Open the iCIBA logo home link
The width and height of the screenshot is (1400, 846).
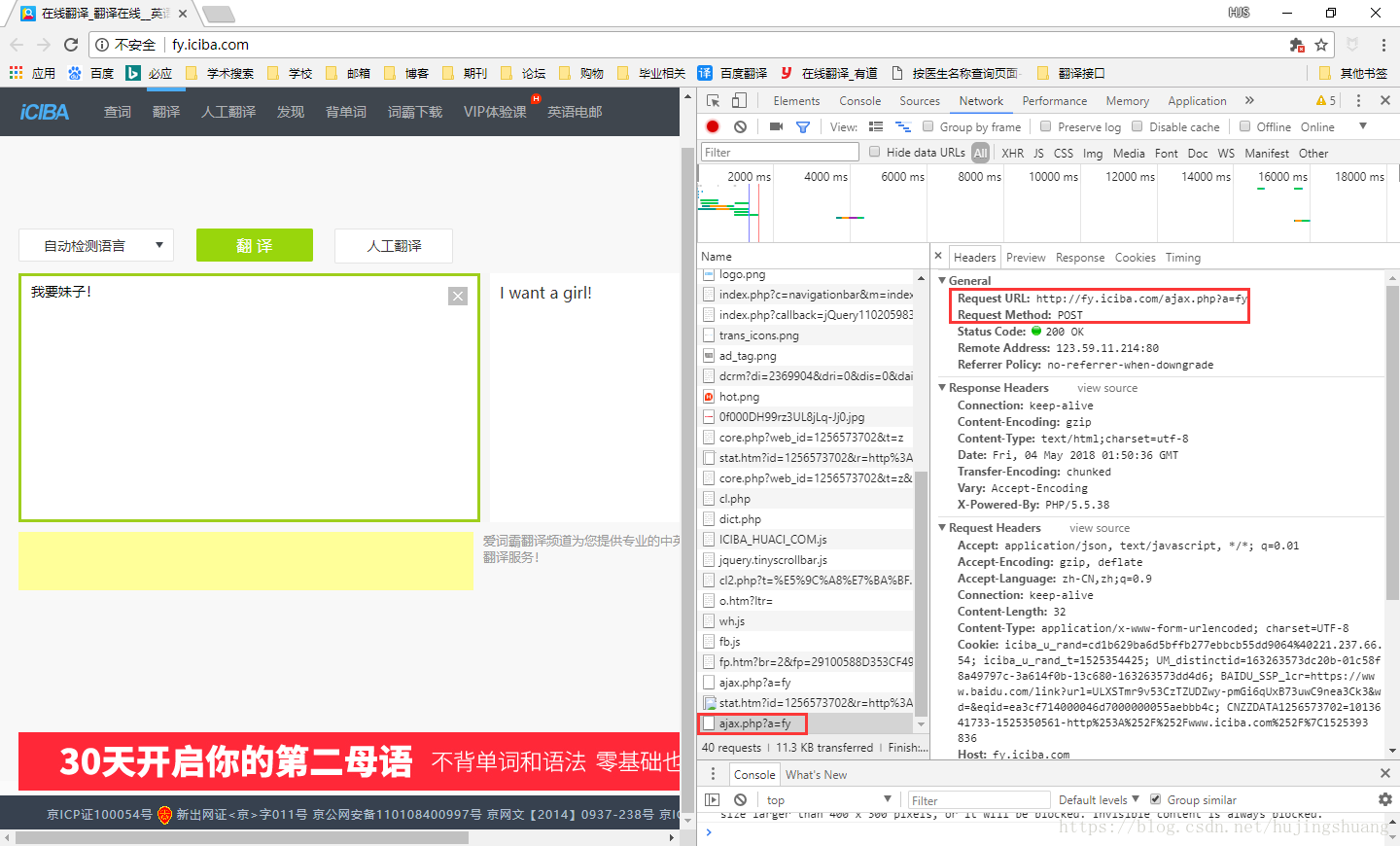coord(45,112)
